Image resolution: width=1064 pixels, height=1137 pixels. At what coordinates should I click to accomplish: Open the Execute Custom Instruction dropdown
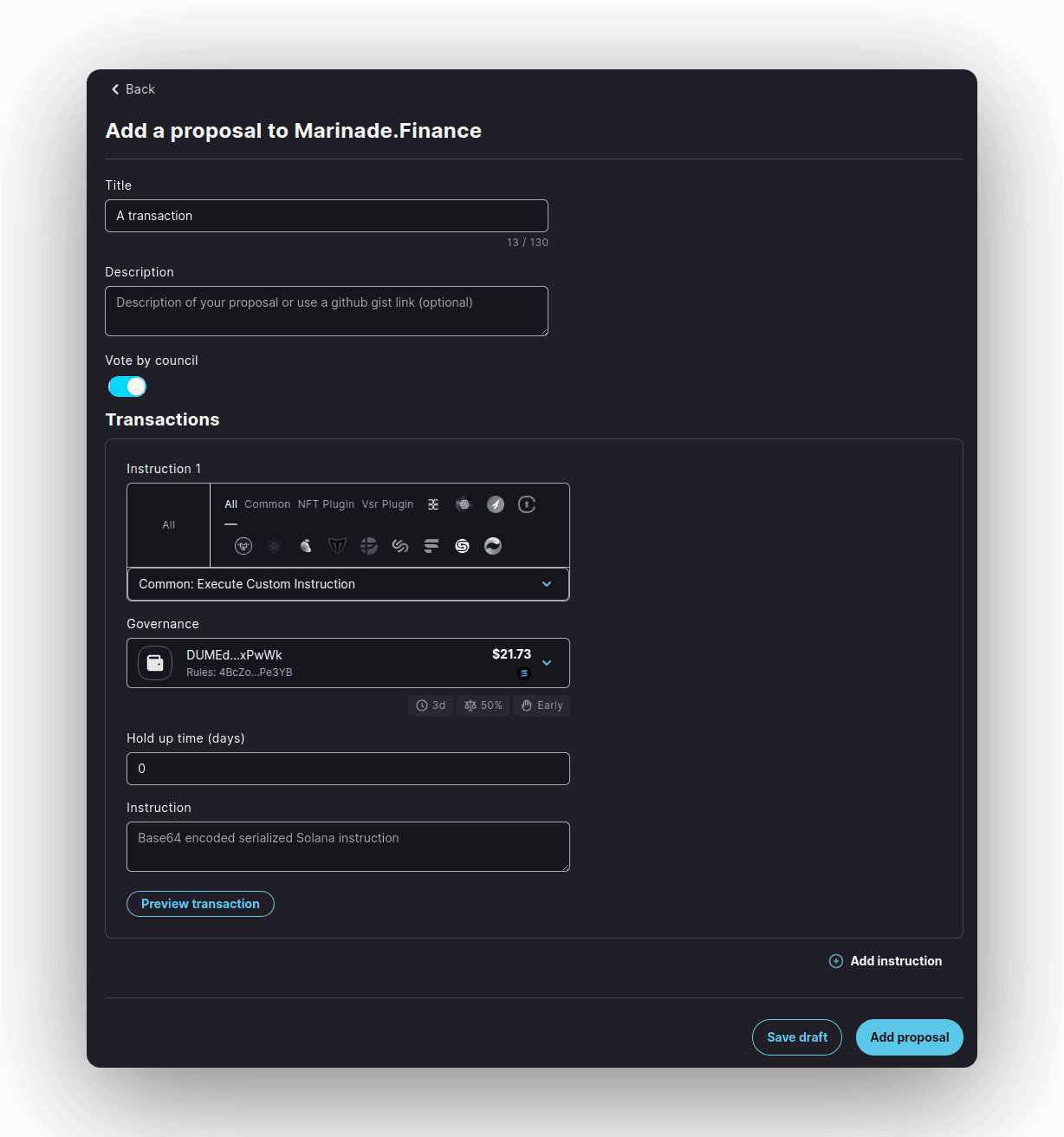point(347,584)
